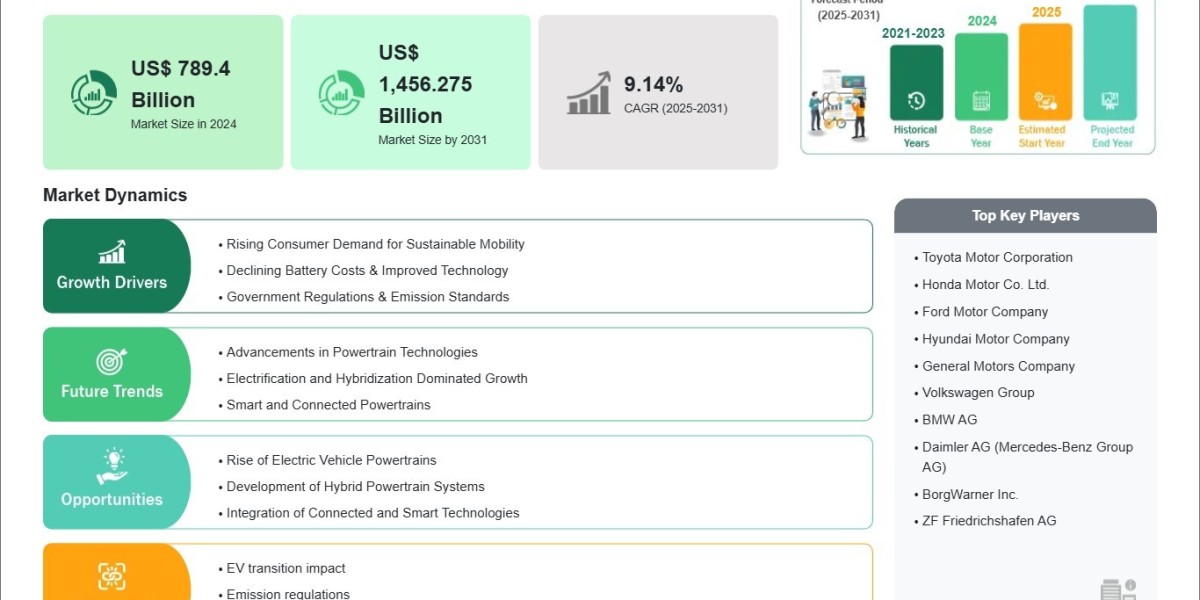
Task: Click the history clock icon in the 2021-2023 bar
Action: (x=916, y=100)
